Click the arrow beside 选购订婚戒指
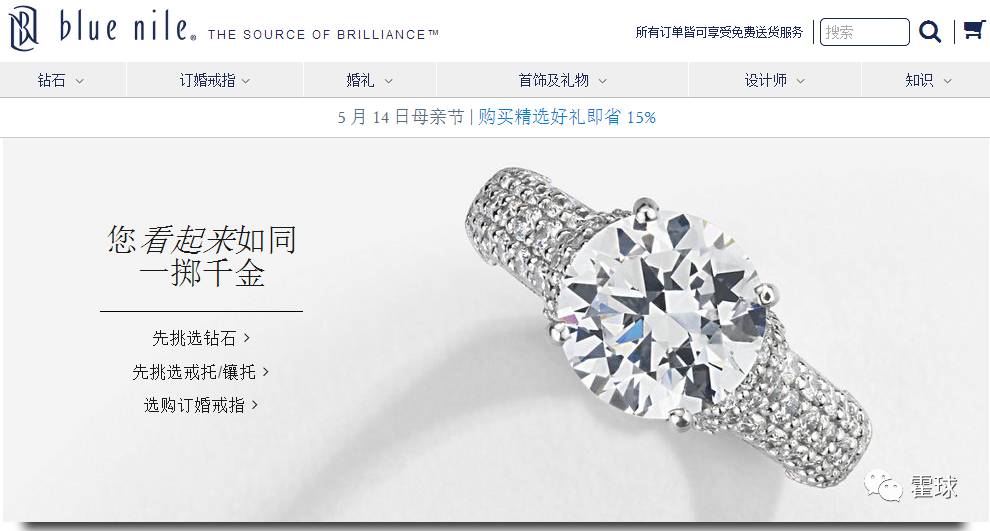Viewport: 990px width, 531px height. (x=255, y=404)
